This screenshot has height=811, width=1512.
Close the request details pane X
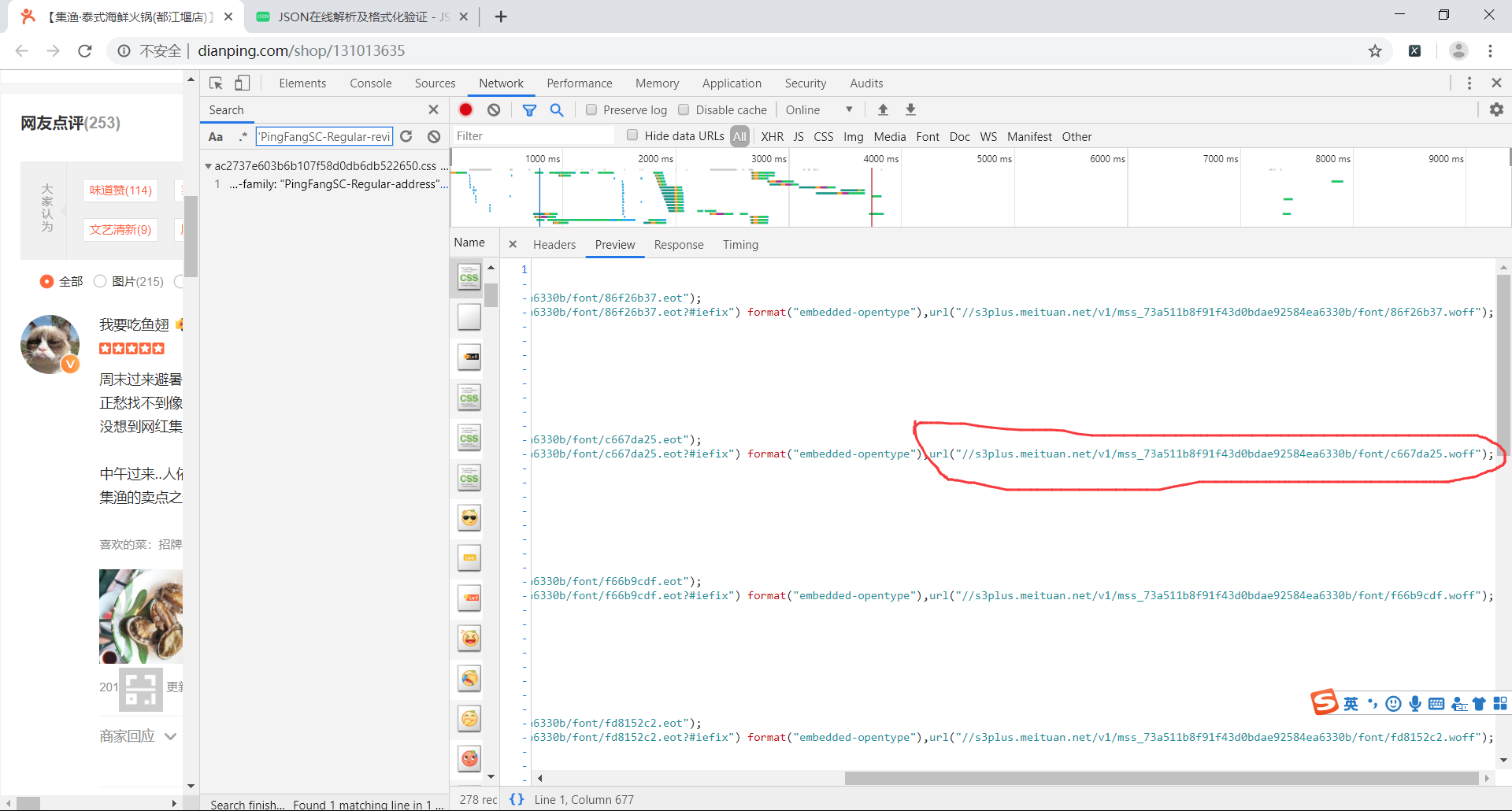[513, 245]
